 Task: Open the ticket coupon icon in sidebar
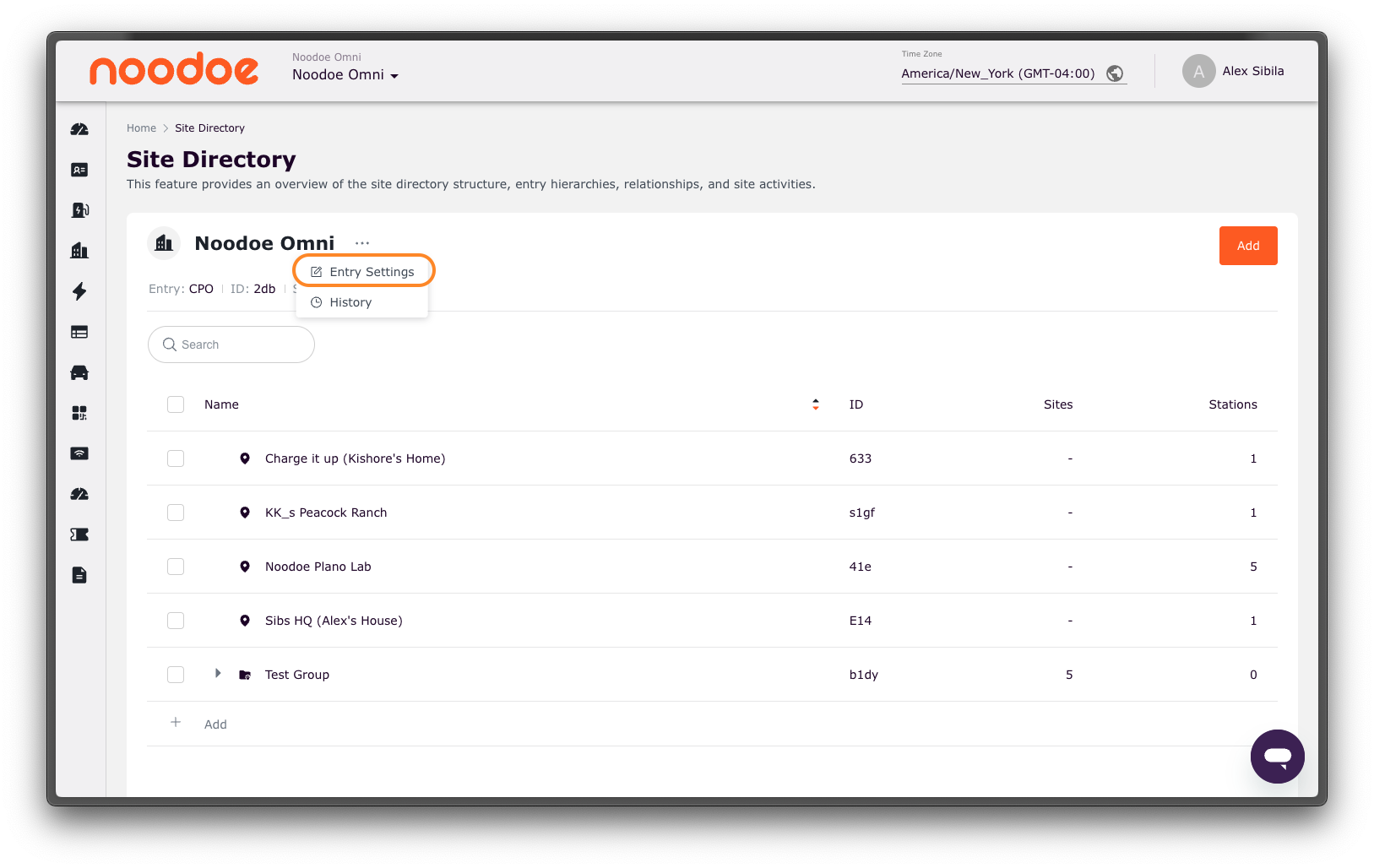[x=79, y=534]
